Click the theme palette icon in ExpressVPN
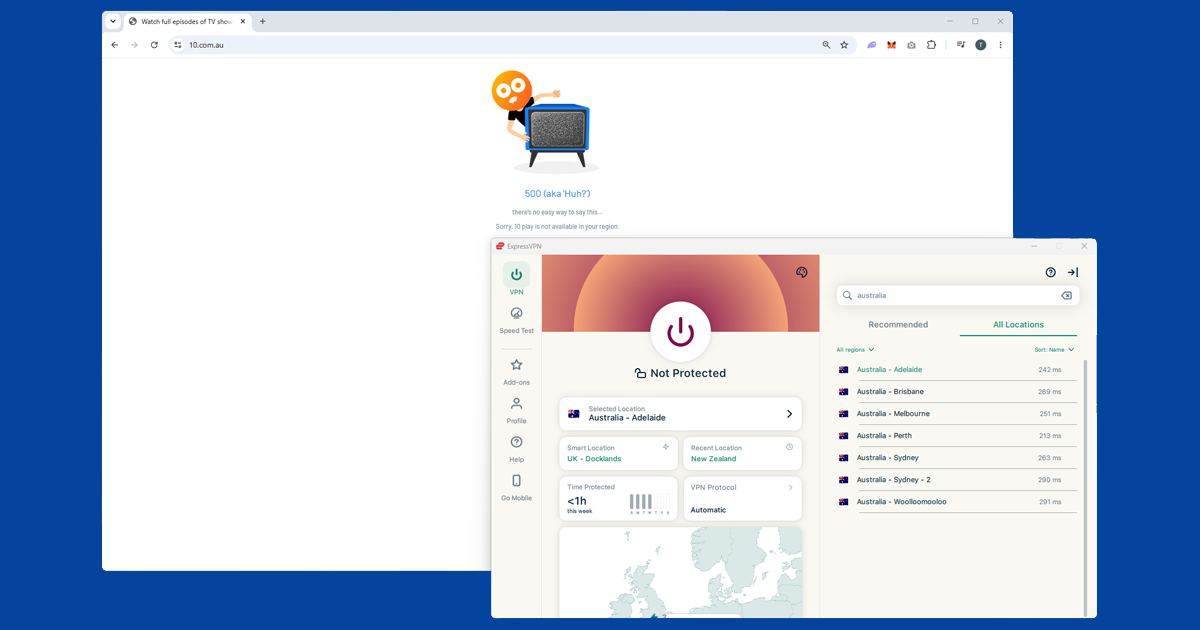The width and height of the screenshot is (1200, 630). tap(801, 272)
